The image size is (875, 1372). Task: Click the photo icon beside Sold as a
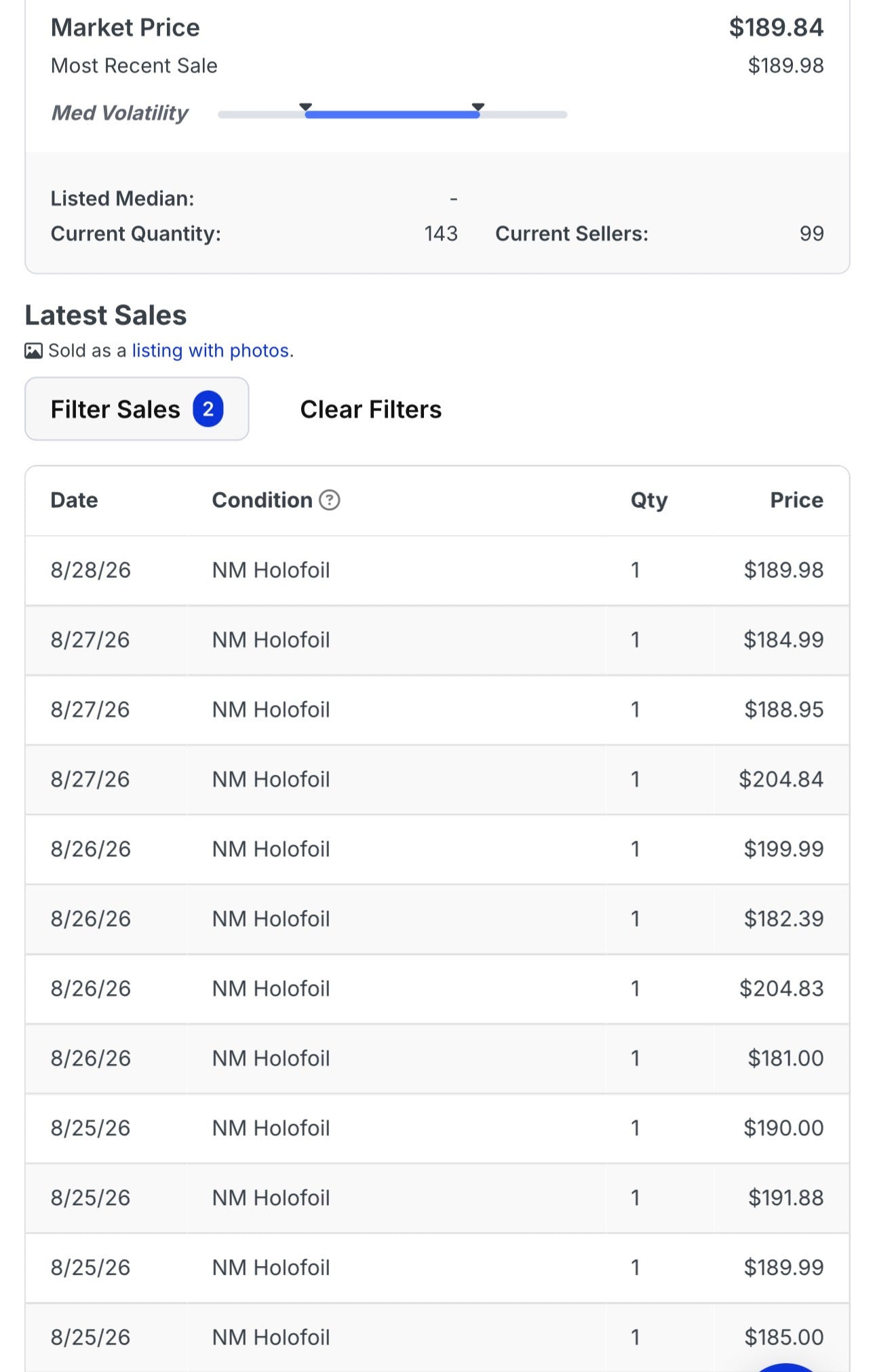tap(33, 351)
